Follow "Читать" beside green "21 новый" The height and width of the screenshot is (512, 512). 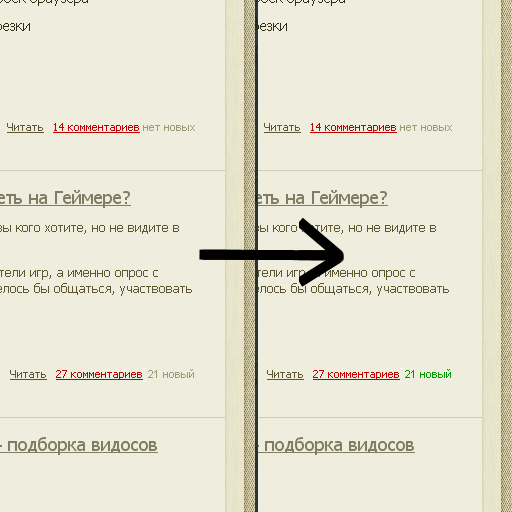(x=285, y=374)
